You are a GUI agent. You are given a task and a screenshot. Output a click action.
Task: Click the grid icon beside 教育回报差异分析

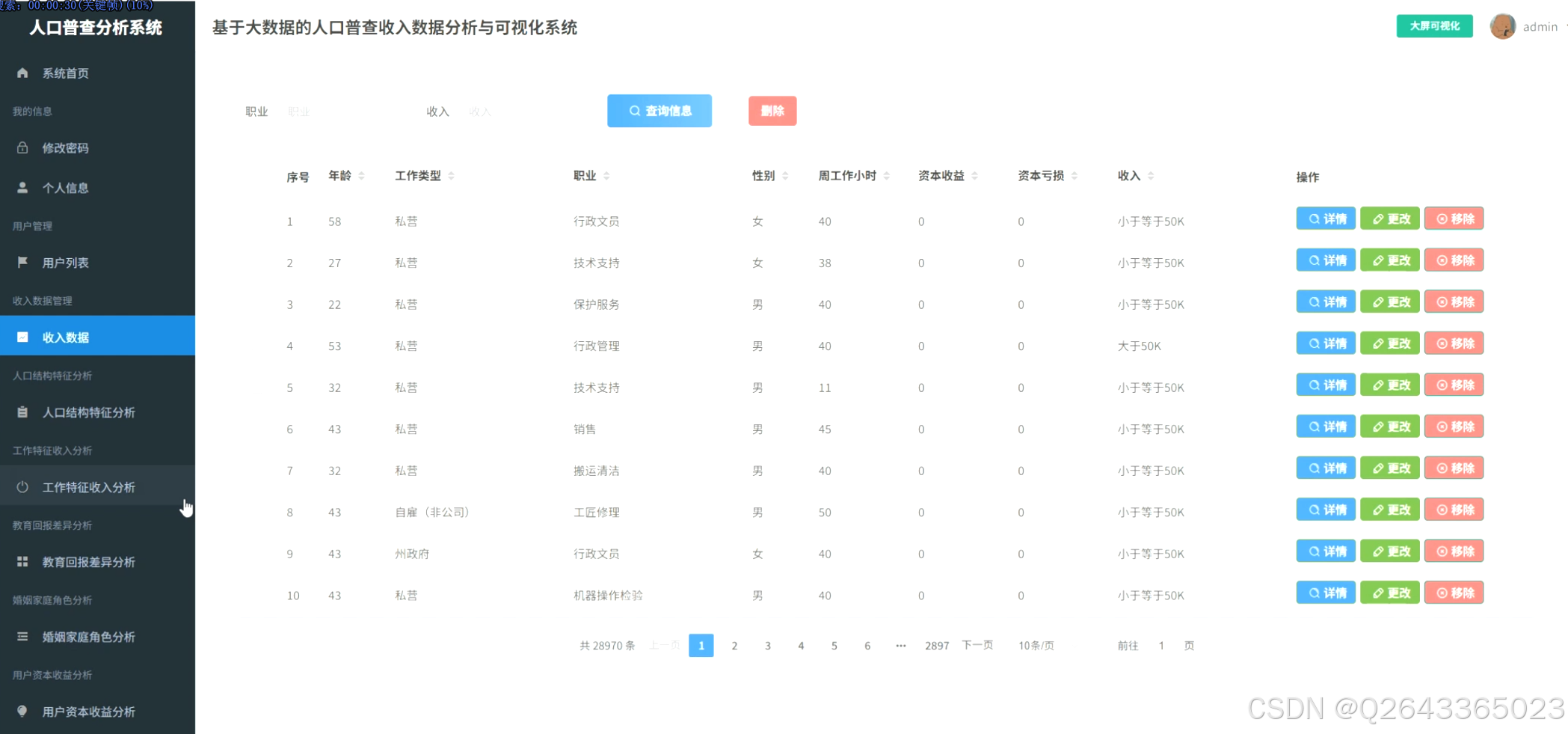click(22, 561)
